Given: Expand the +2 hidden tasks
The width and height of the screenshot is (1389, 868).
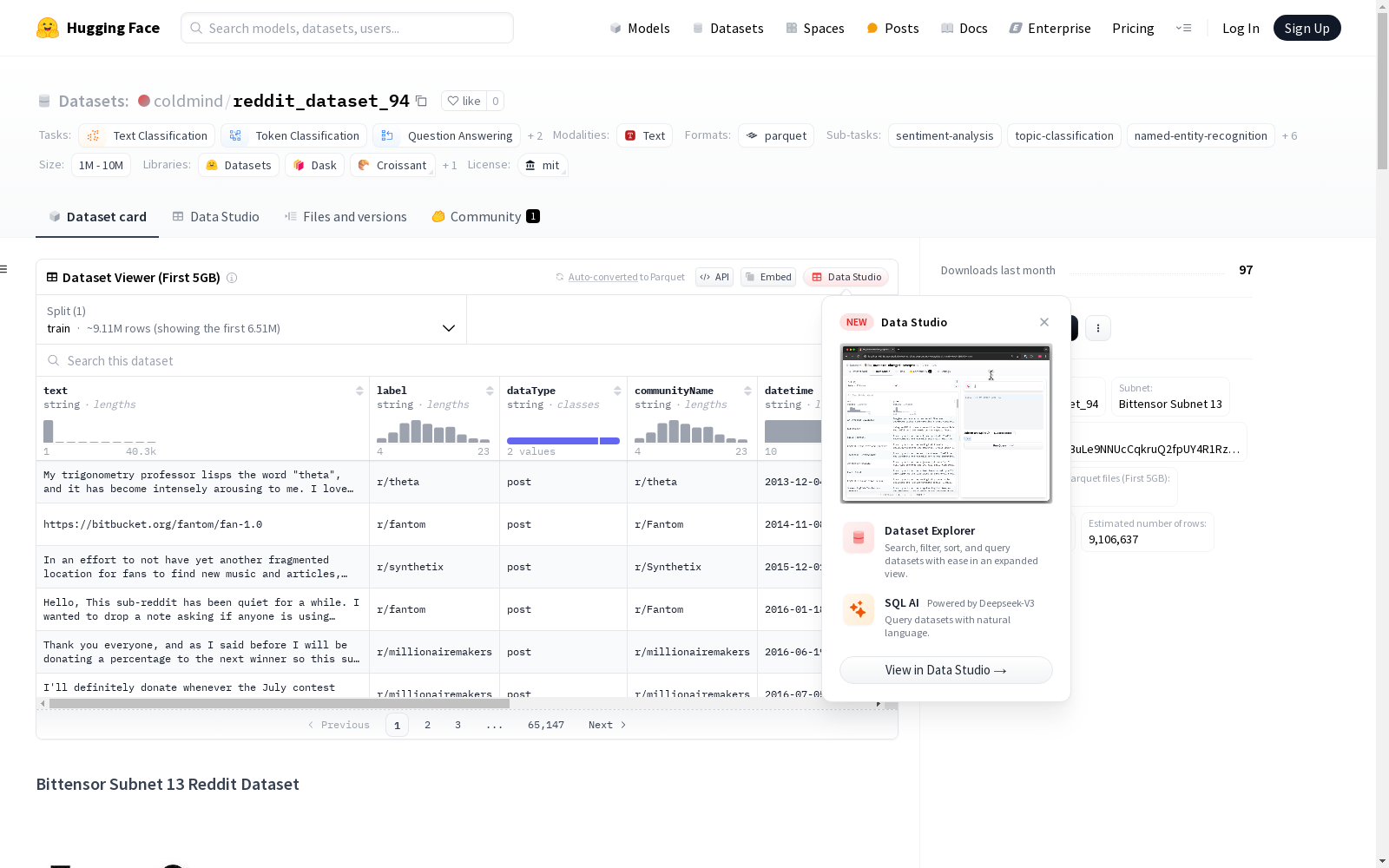Looking at the screenshot, I should (535, 135).
